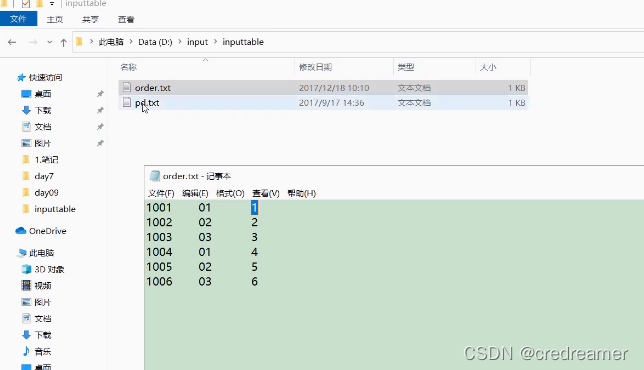644x370 pixels.
Task: Expand chevron after input breadcrumb
Action: tap(215, 42)
